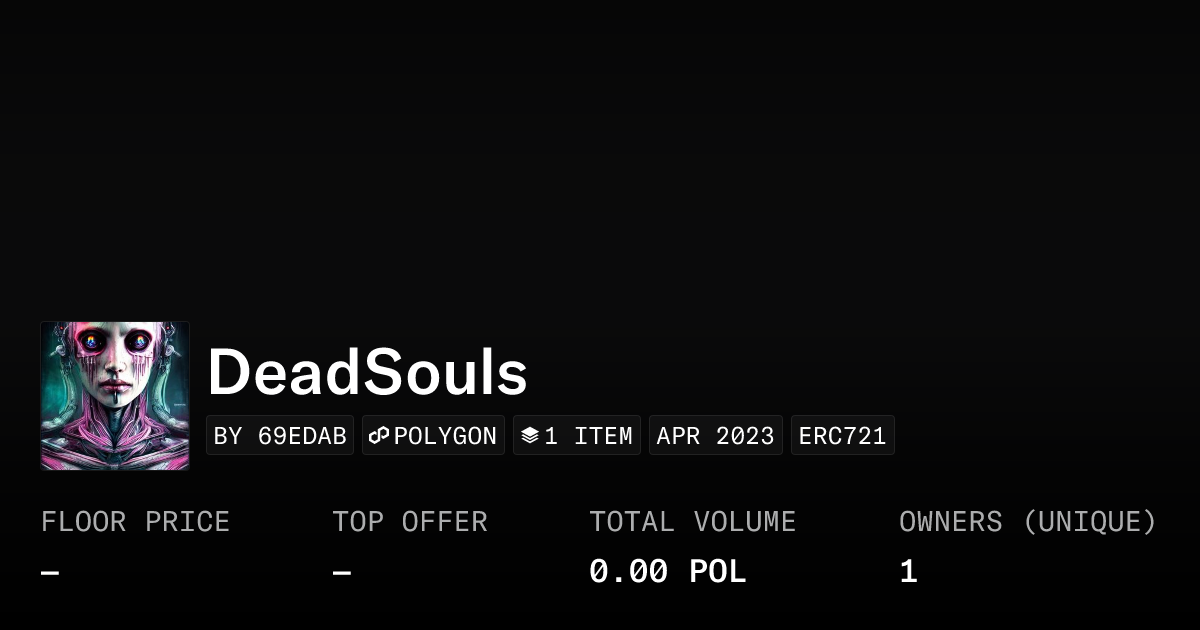This screenshot has height=630, width=1200.
Task: Click the BY 69EDAB creator link
Action: pyautogui.click(x=280, y=435)
